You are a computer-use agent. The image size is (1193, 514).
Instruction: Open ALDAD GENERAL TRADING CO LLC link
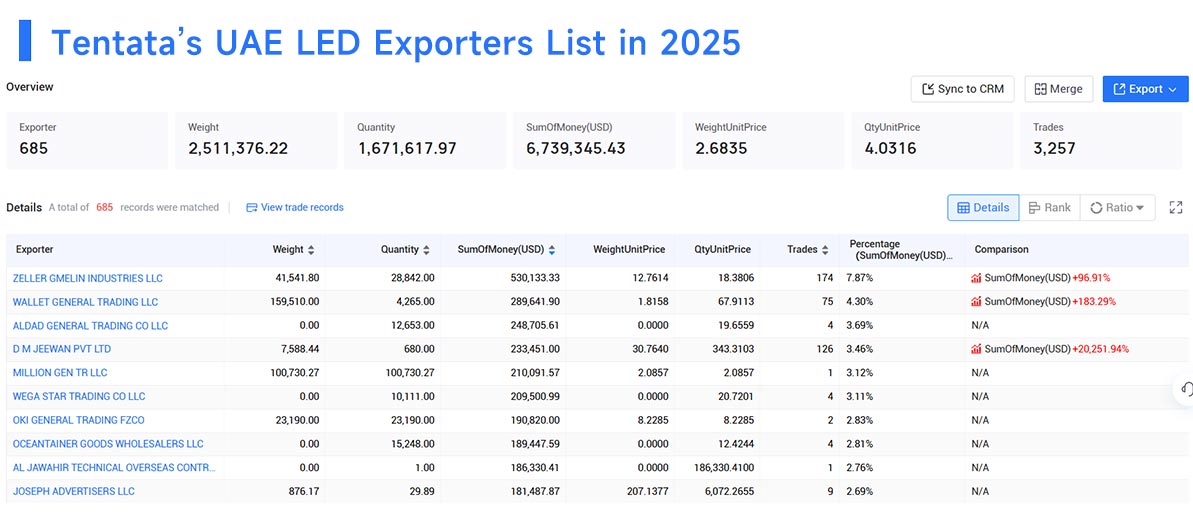pyautogui.click(x=91, y=325)
